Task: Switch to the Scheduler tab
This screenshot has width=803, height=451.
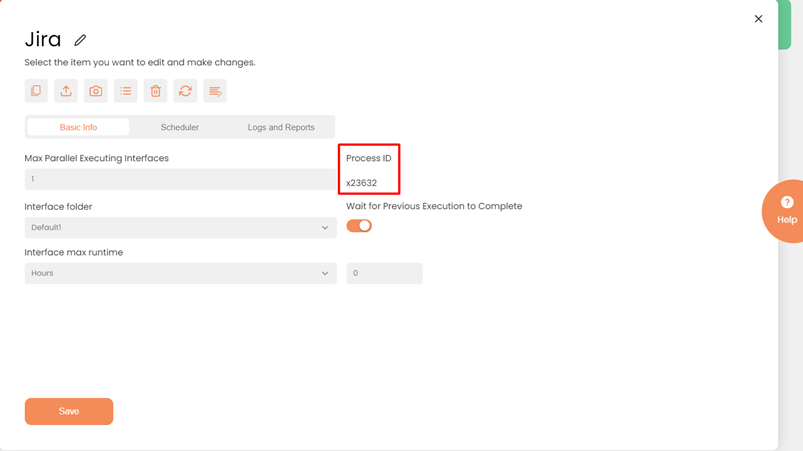Action: [x=180, y=127]
